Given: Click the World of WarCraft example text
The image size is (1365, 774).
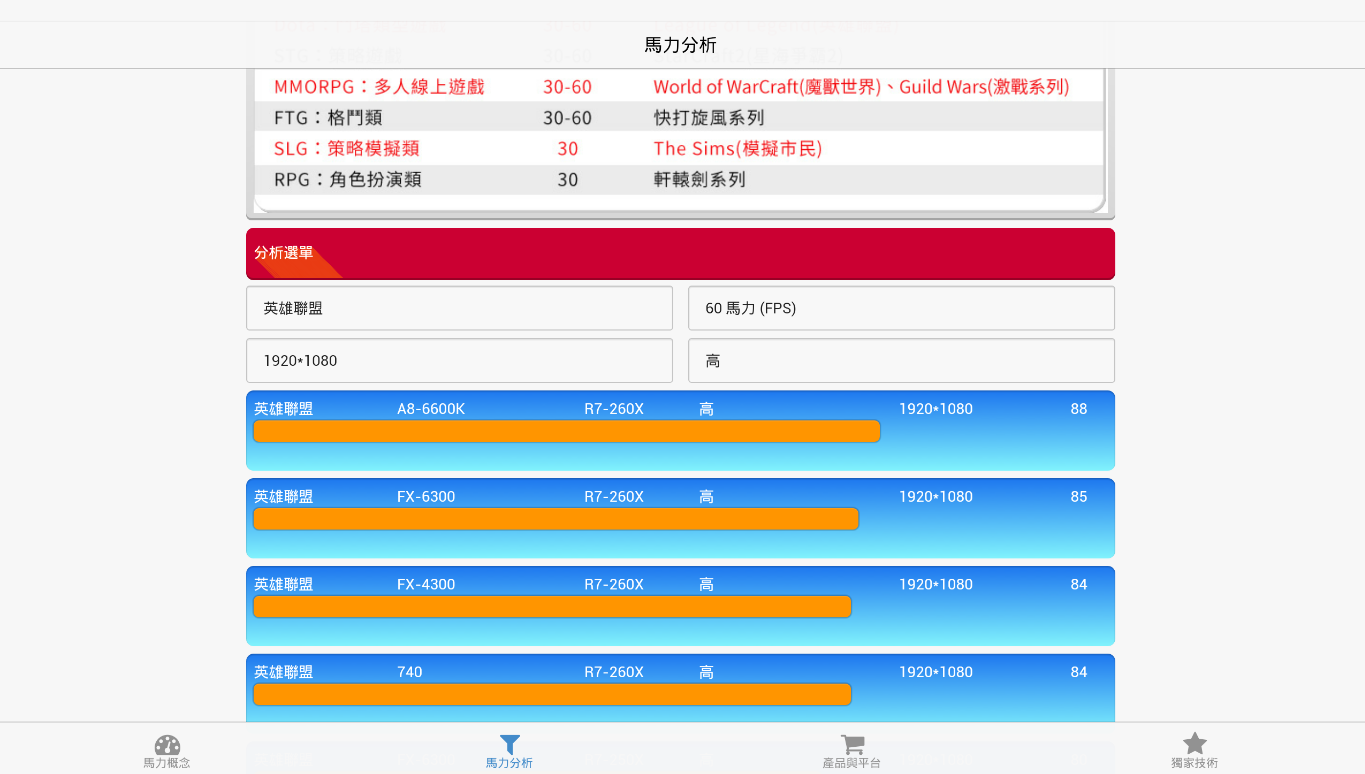Looking at the screenshot, I should (x=861, y=87).
